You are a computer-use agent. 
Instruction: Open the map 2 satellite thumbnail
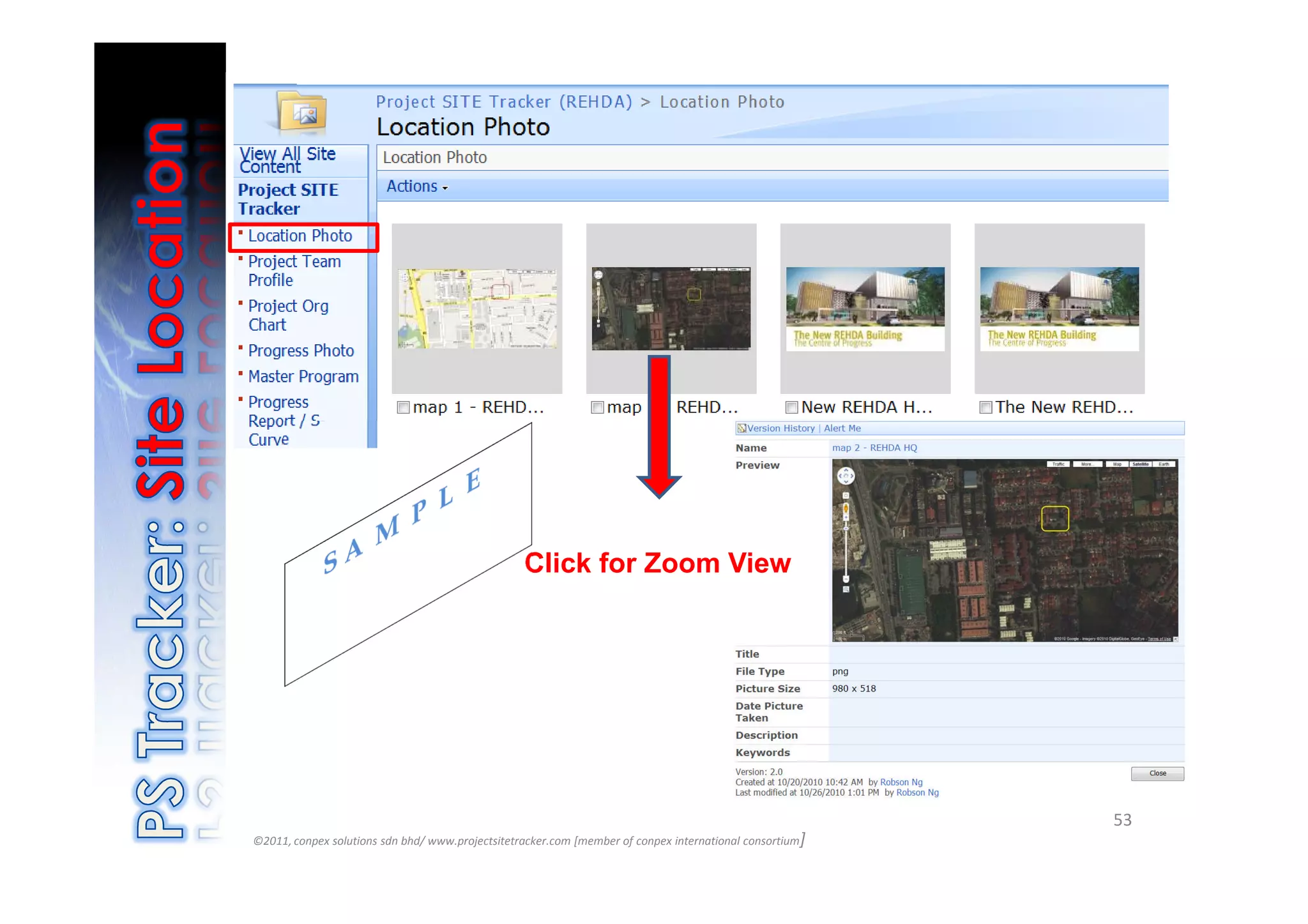tap(671, 308)
